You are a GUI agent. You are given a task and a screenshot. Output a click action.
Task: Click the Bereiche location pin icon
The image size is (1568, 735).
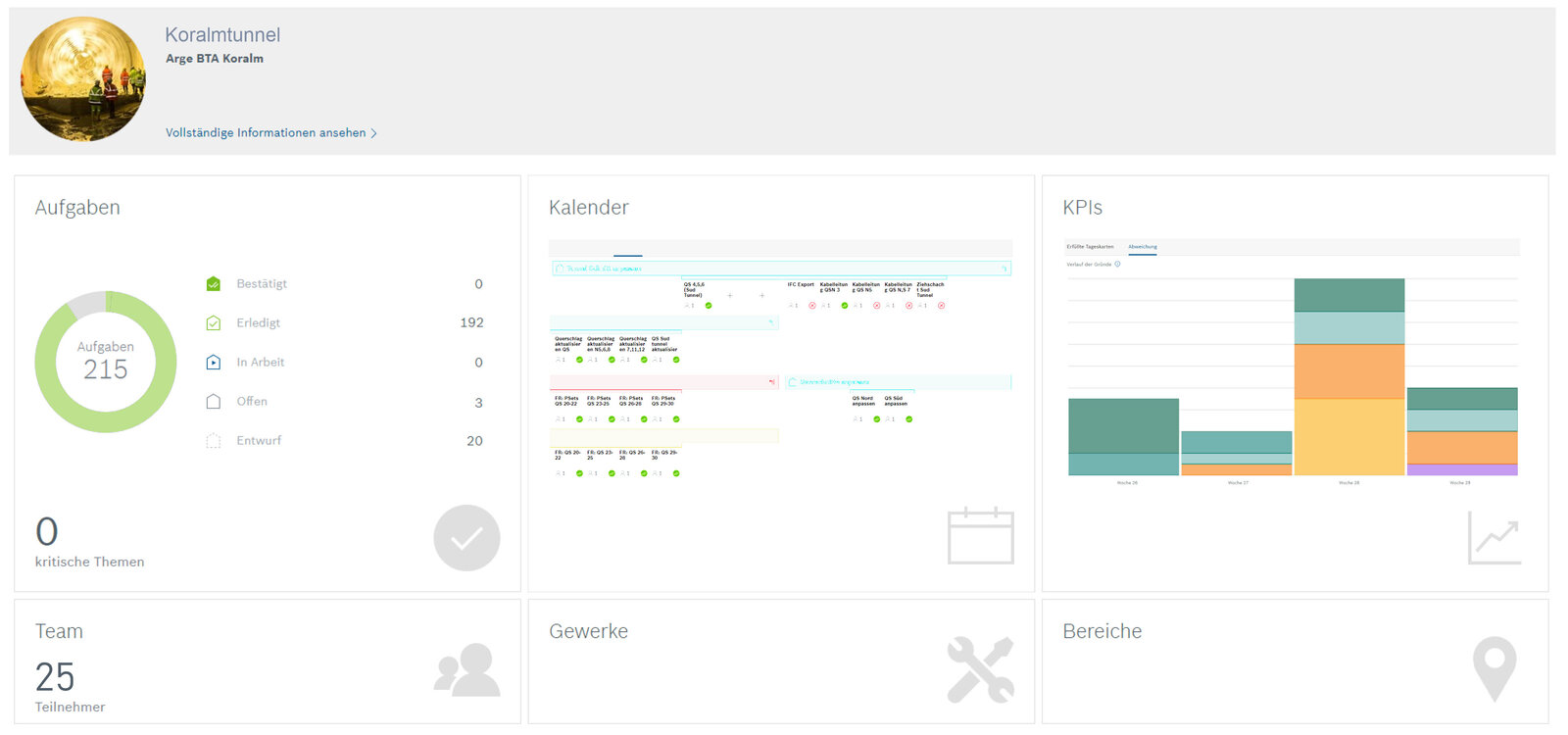(1494, 669)
